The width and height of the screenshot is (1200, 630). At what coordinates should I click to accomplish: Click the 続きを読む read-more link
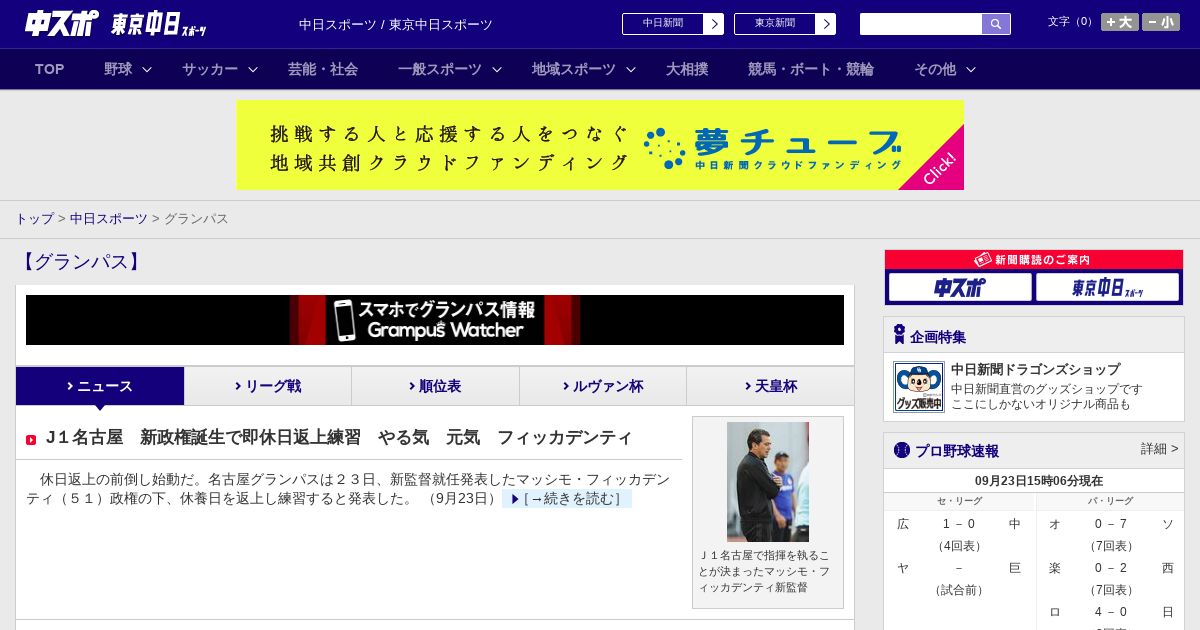coord(567,499)
